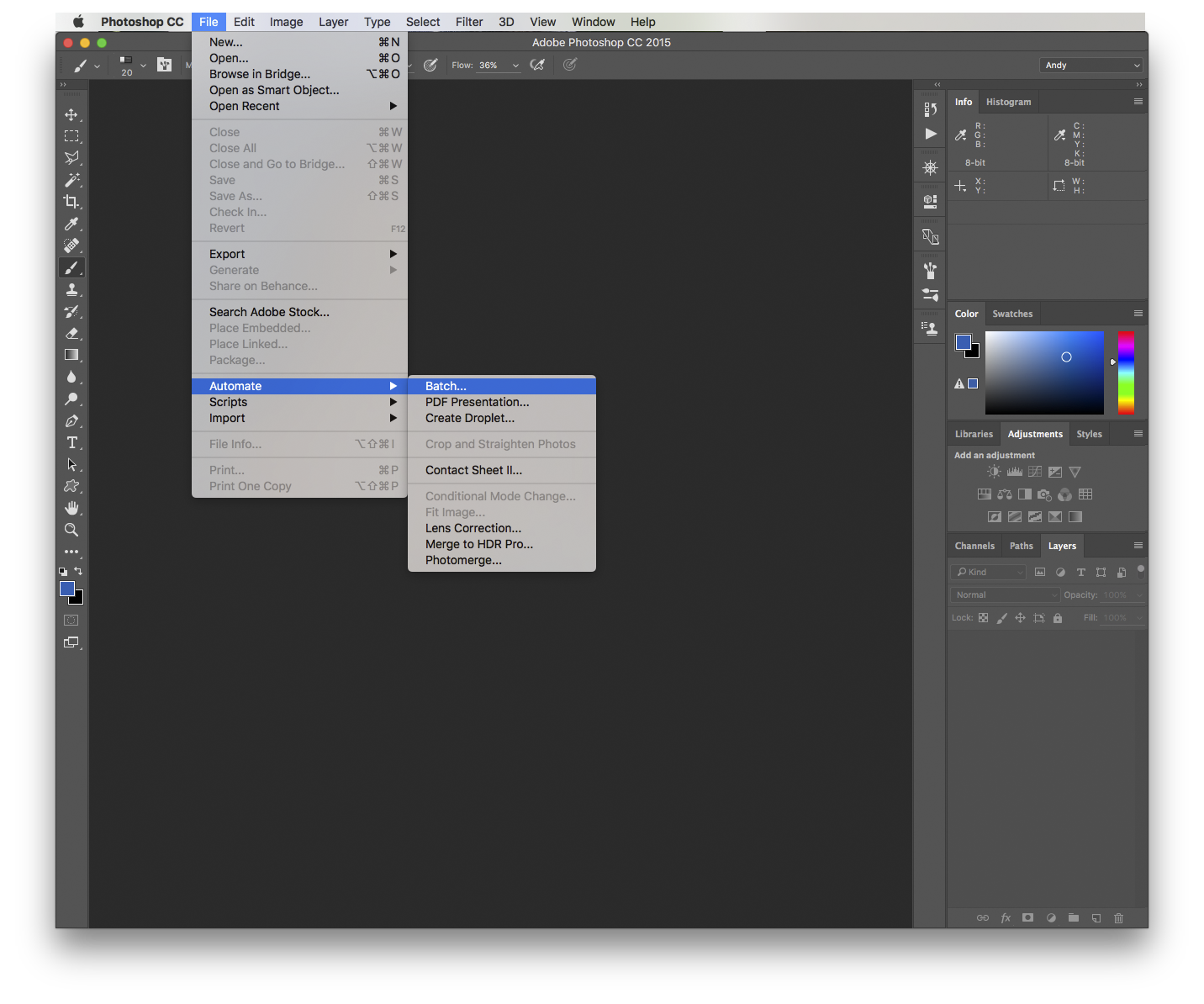Open the layer Opacity dropdown
The image size is (1204, 1004).
click(1139, 595)
